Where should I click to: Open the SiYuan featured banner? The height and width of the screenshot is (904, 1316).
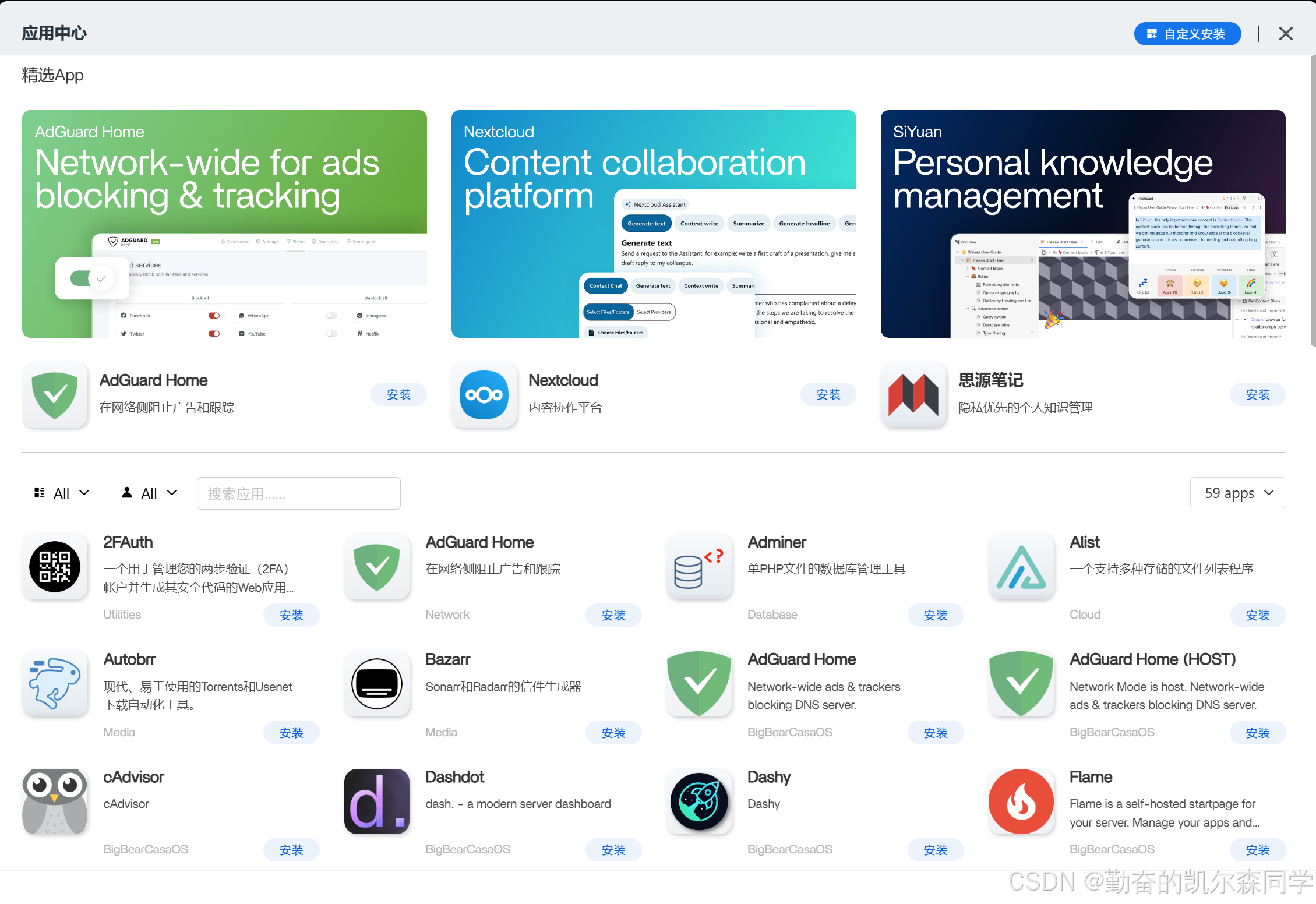coord(1082,224)
